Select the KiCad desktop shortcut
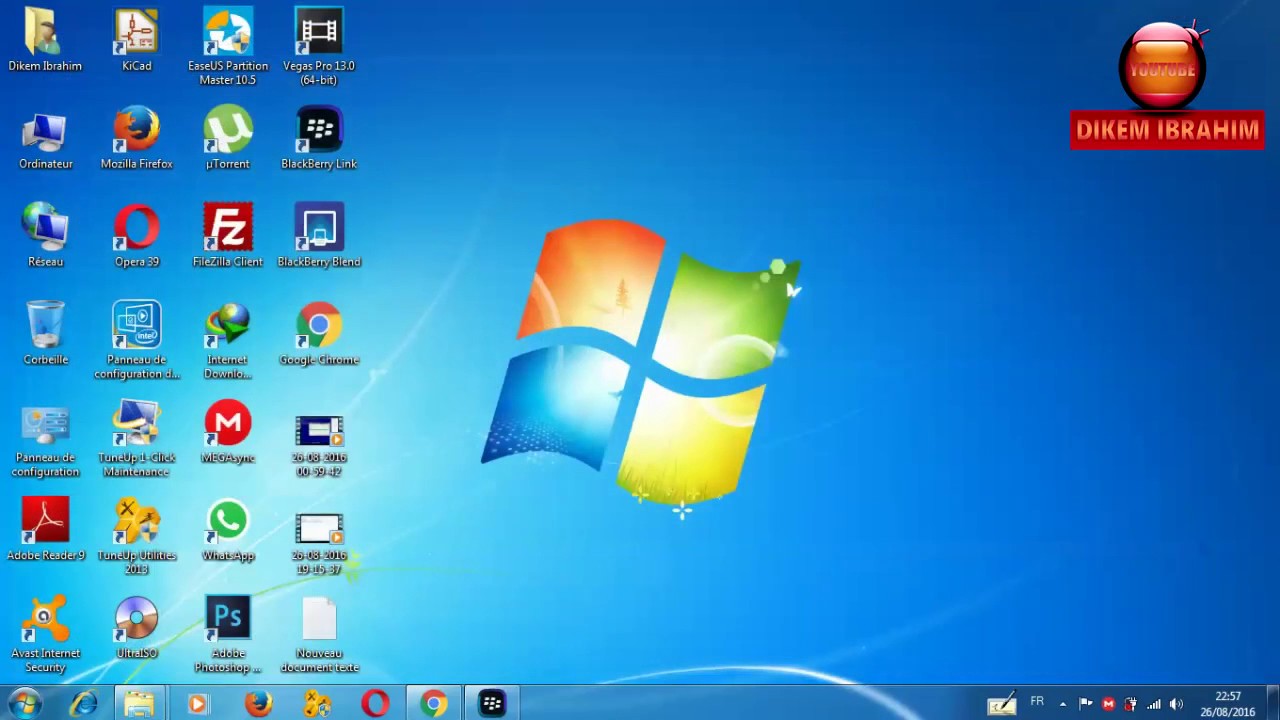The width and height of the screenshot is (1280, 720). click(x=137, y=40)
